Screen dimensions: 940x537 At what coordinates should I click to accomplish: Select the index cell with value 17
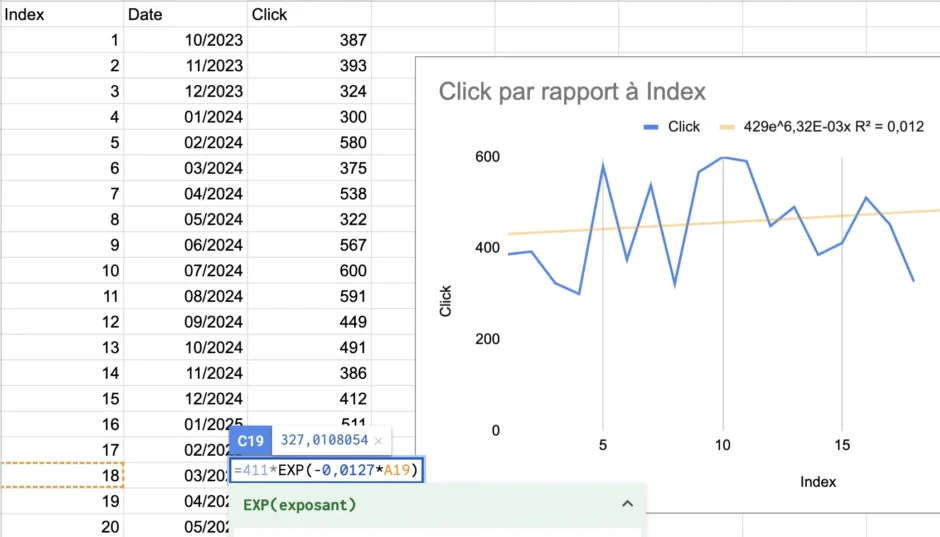62,450
